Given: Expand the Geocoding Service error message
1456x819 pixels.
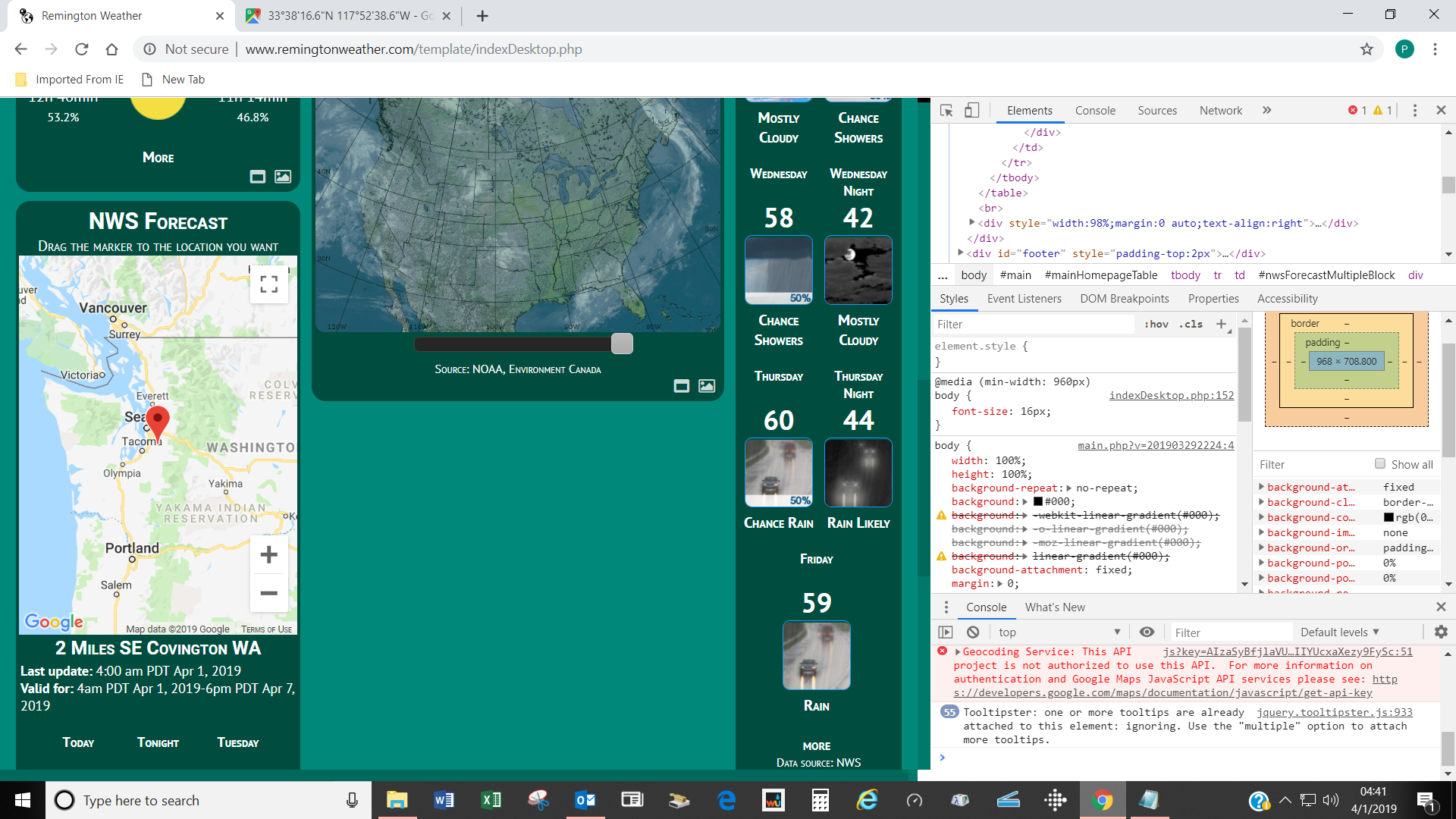Looking at the screenshot, I should click(958, 652).
